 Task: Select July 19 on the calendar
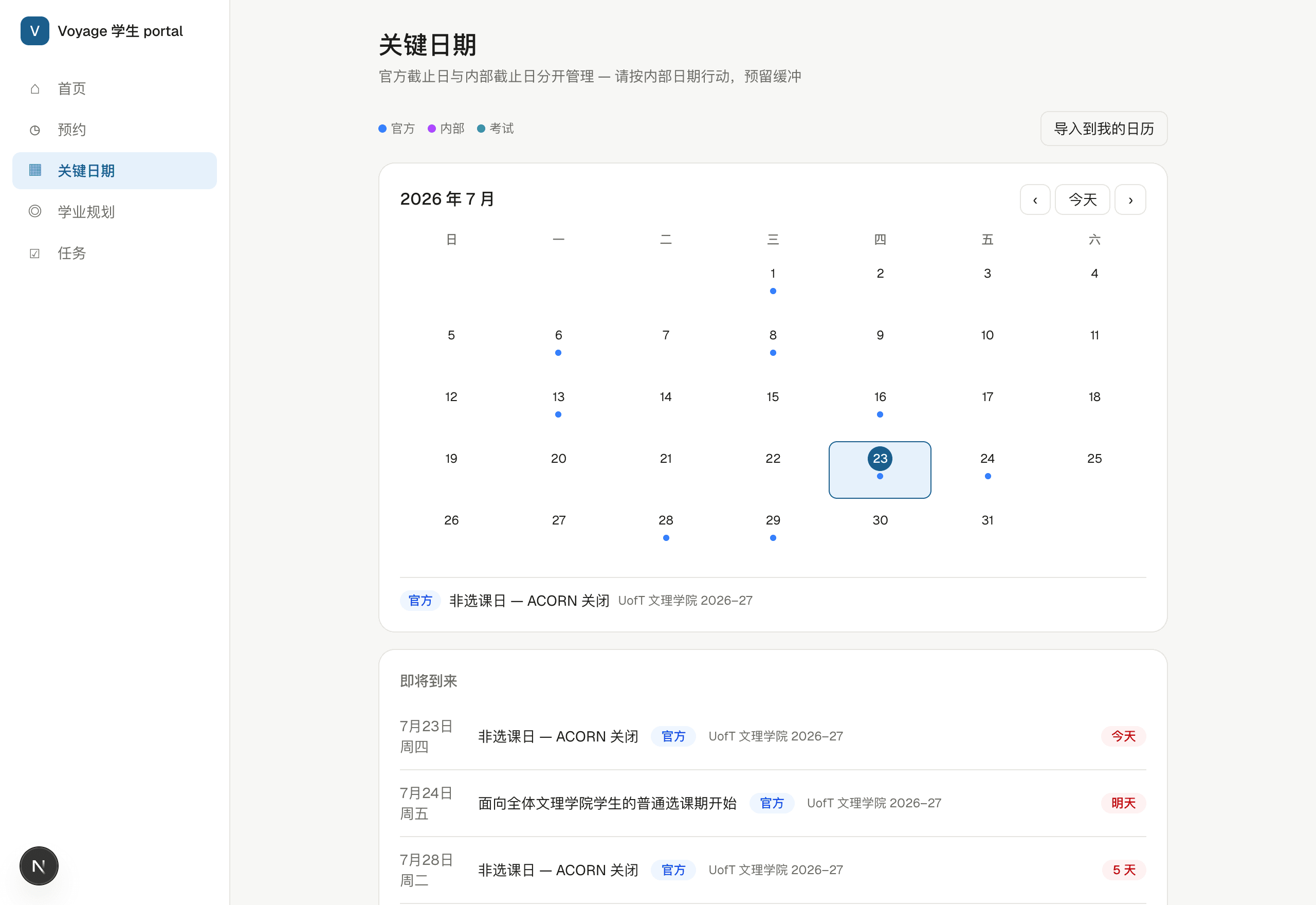pyautogui.click(x=451, y=469)
